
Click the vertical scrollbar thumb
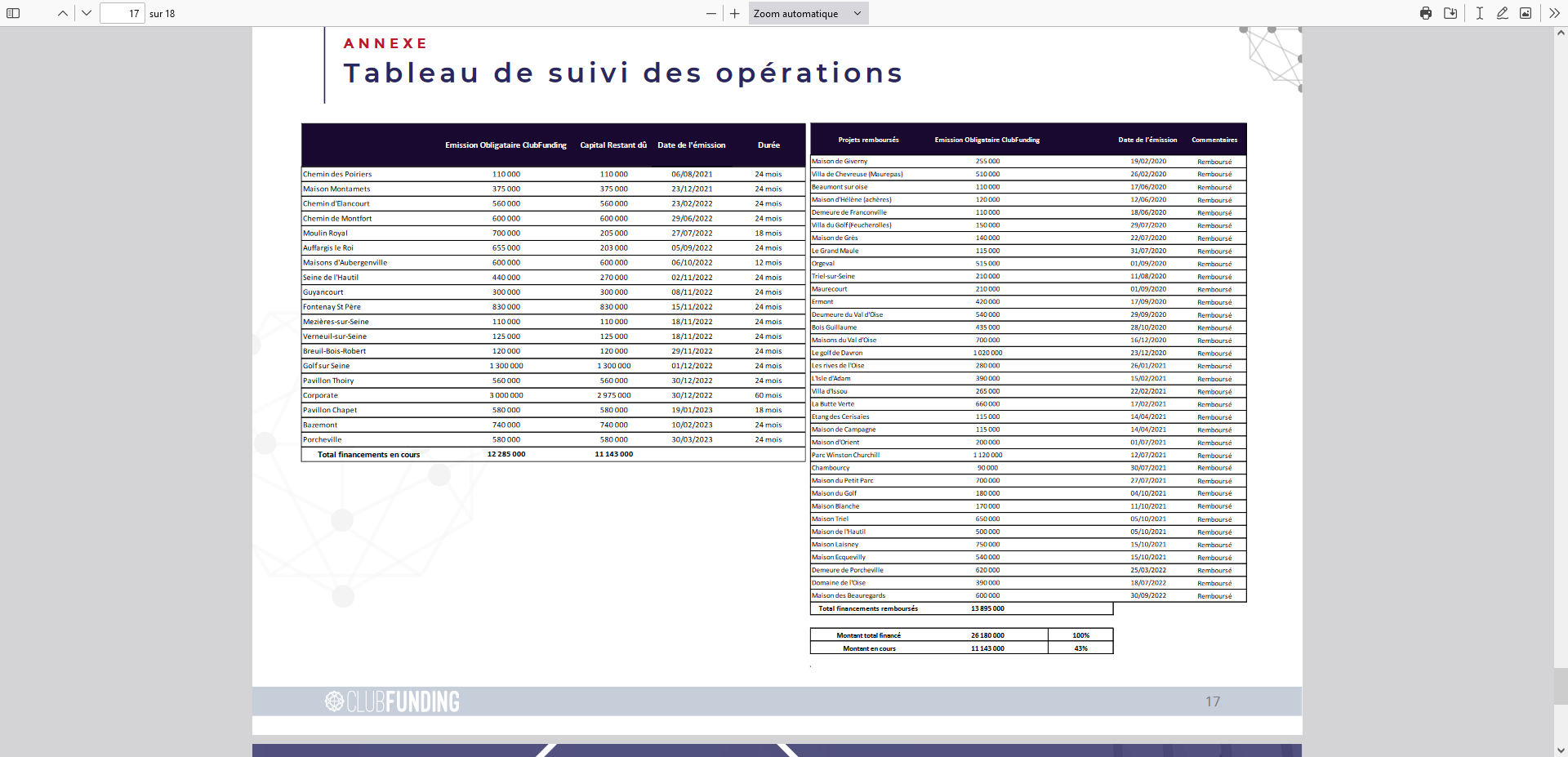click(x=1561, y=686)
